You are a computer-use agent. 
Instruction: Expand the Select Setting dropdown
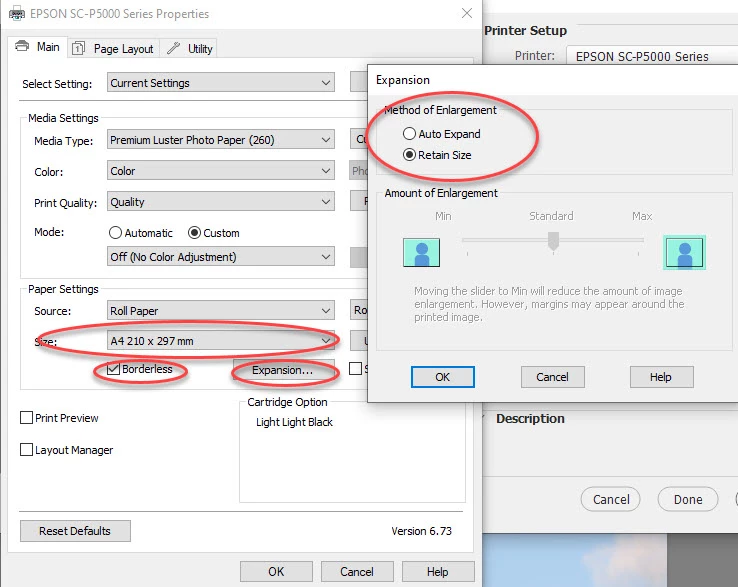(221, 83)
